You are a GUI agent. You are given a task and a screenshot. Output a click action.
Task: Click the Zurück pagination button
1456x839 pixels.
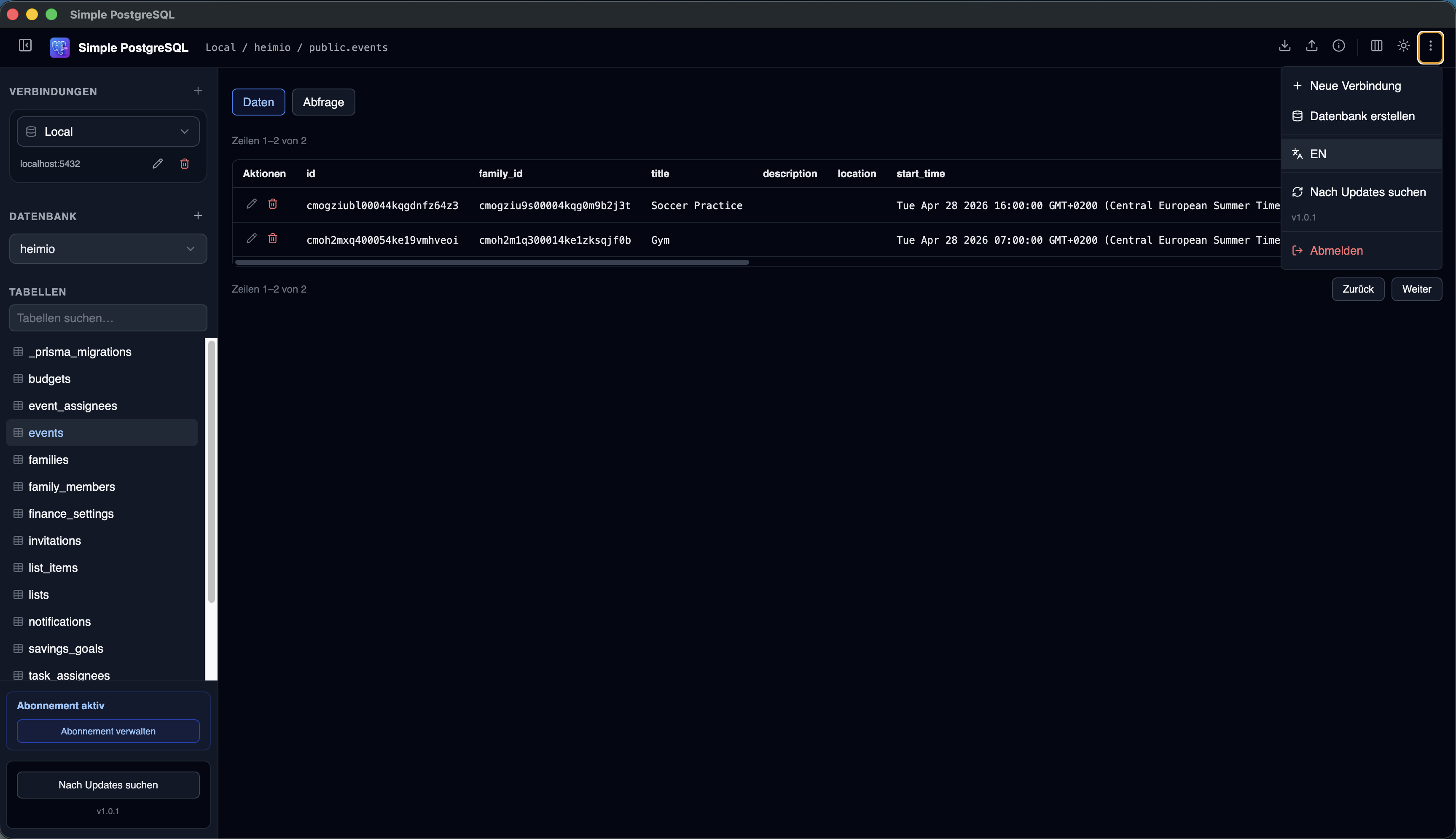(1357, 289)
